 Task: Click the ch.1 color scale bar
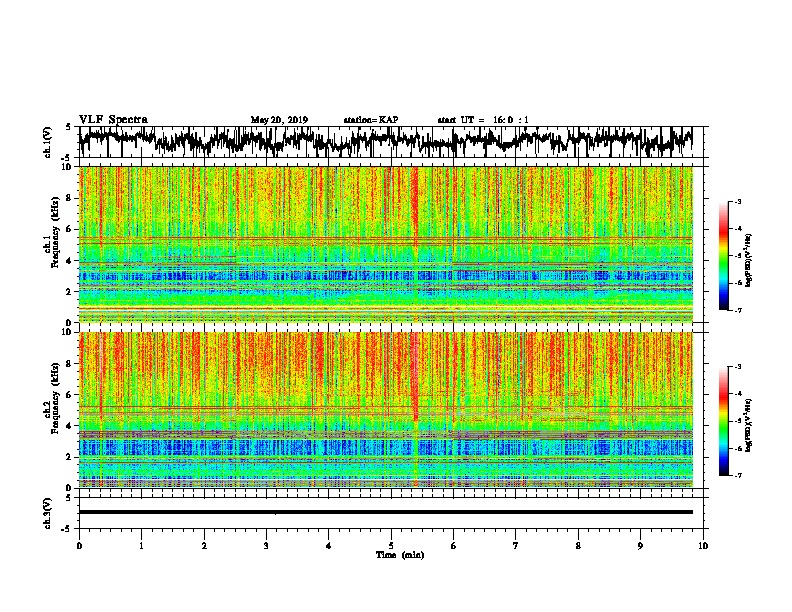(723, 256)
